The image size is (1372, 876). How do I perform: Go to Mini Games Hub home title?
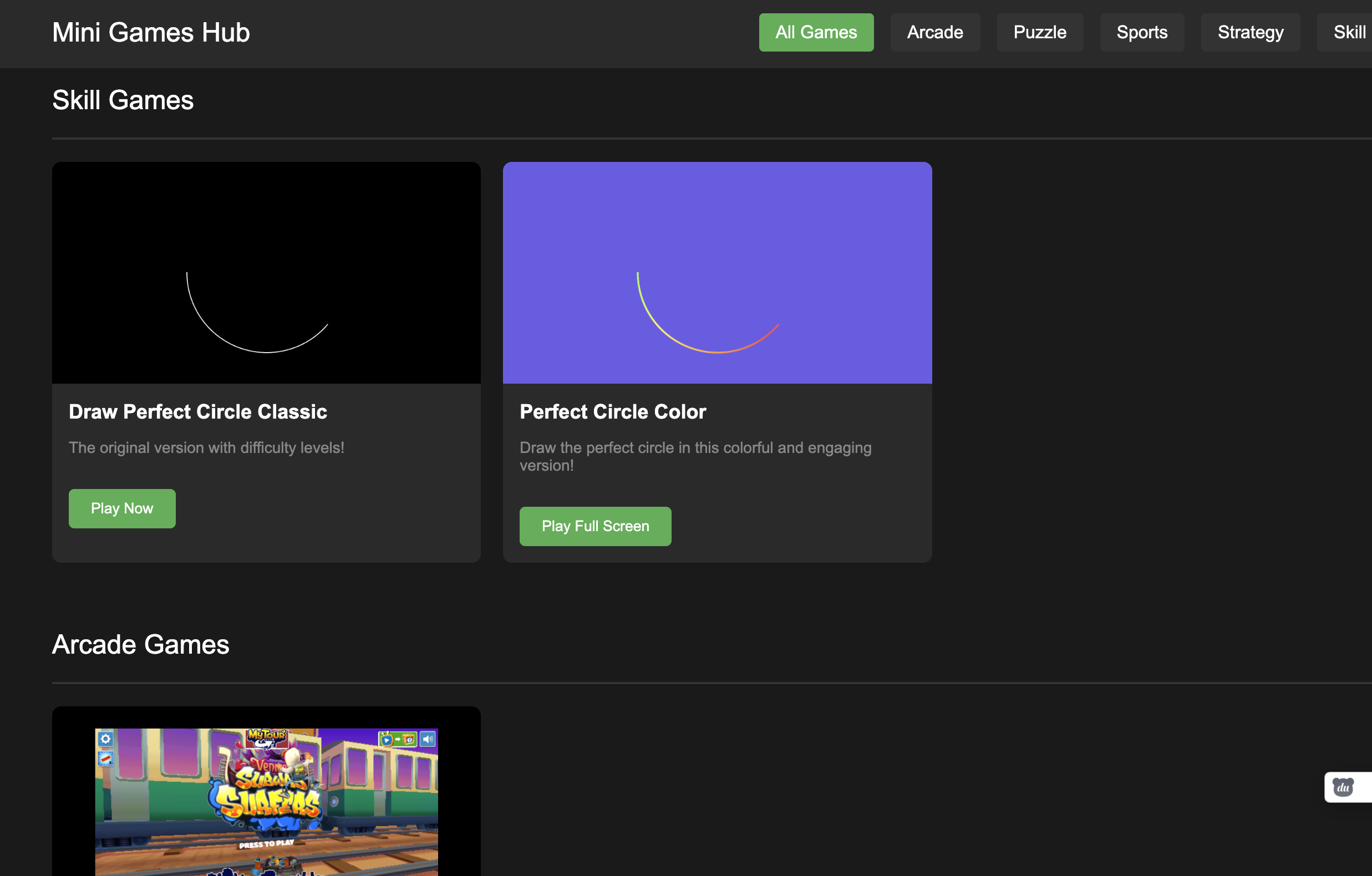(x=151, y=33)
